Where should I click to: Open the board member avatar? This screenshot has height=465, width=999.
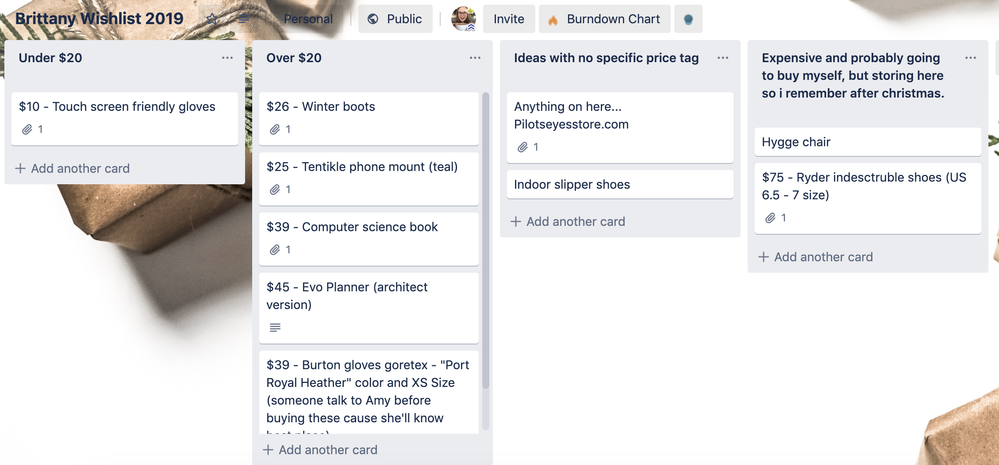pos(464,19)
